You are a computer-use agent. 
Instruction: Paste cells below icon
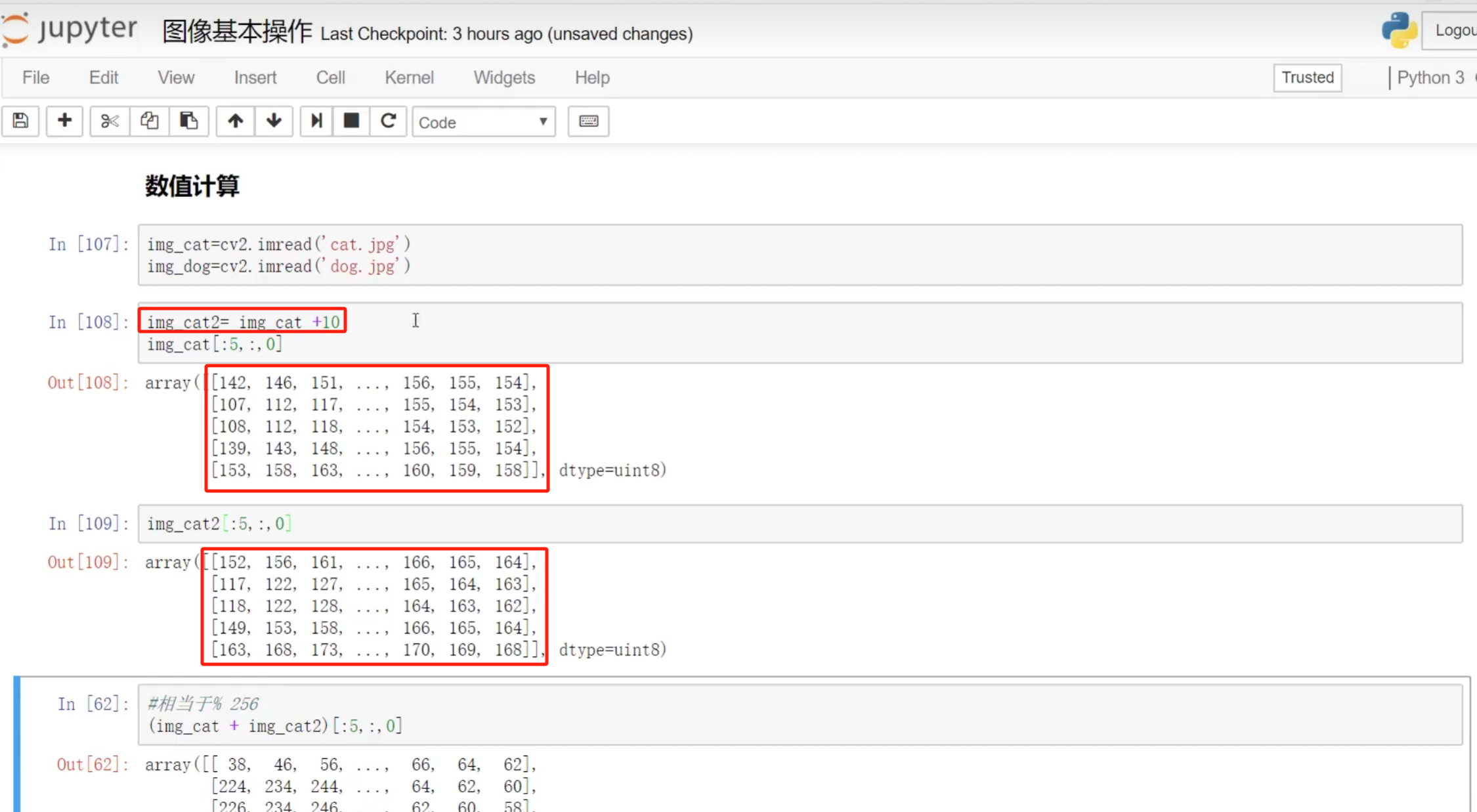pos(189,121)
